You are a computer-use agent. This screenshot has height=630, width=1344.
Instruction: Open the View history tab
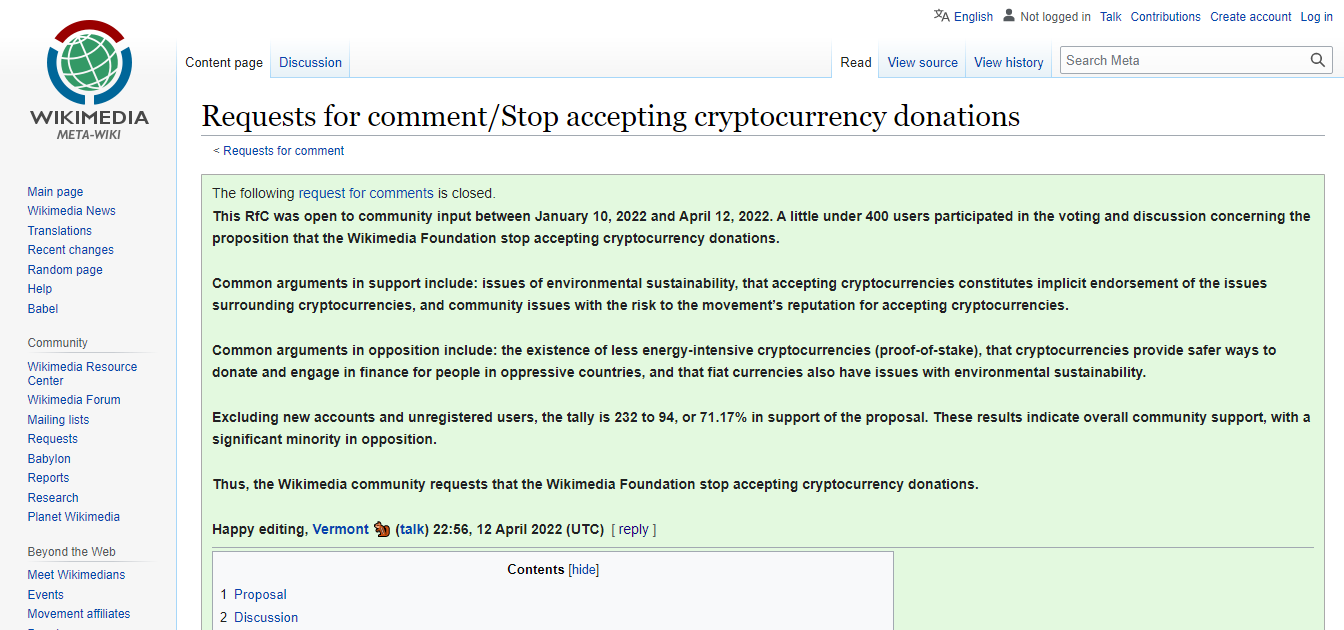click(x=1008, y=62)
